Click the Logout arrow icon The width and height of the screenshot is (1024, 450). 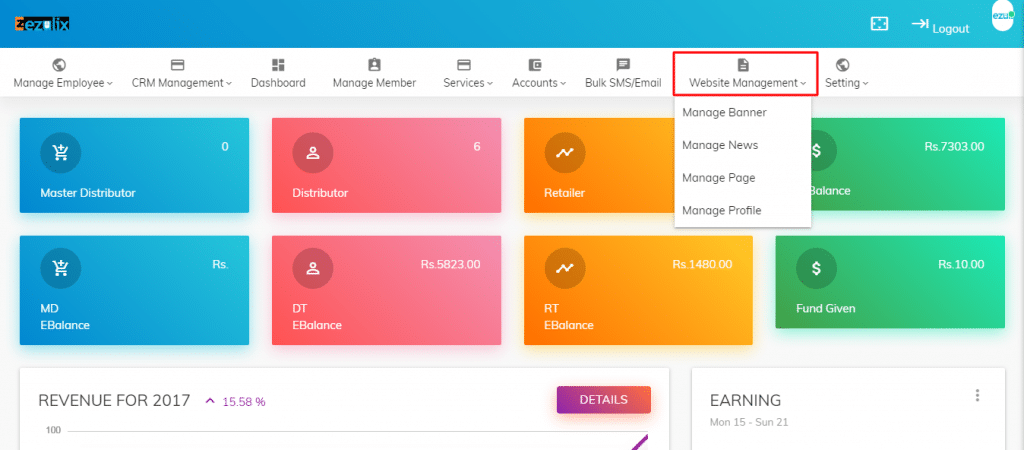pyautogui.click(x=920, y=24)
